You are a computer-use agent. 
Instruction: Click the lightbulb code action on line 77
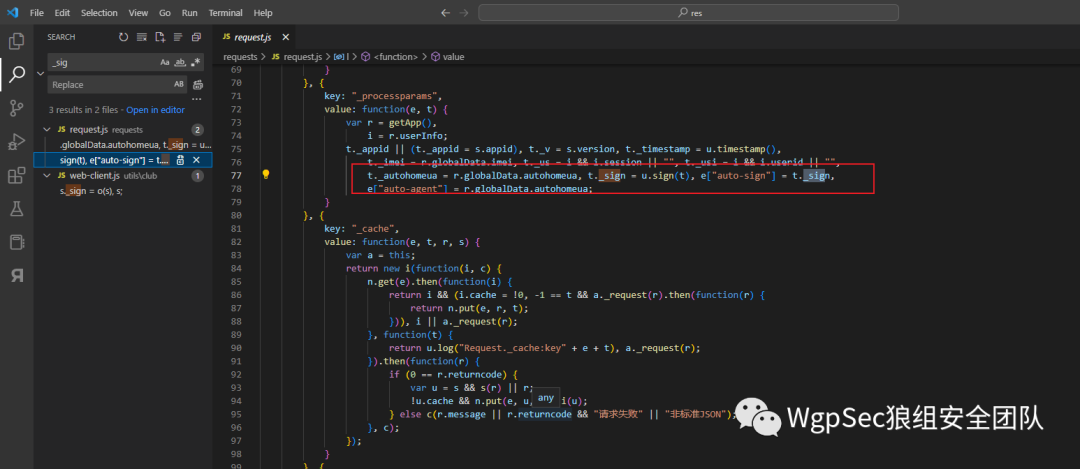click(266, 175)
